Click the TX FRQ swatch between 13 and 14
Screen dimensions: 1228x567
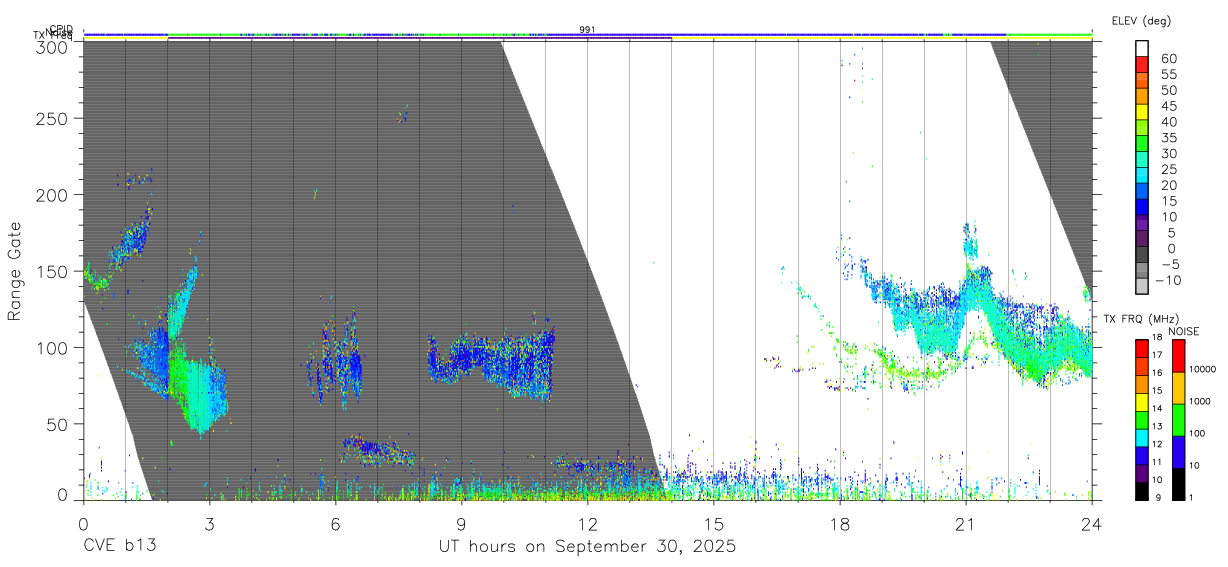coord(1142,419)
